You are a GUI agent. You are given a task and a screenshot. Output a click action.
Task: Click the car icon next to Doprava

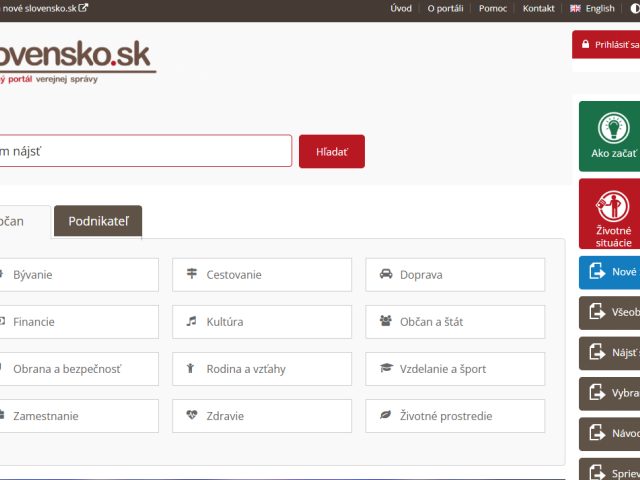(386, 274)
